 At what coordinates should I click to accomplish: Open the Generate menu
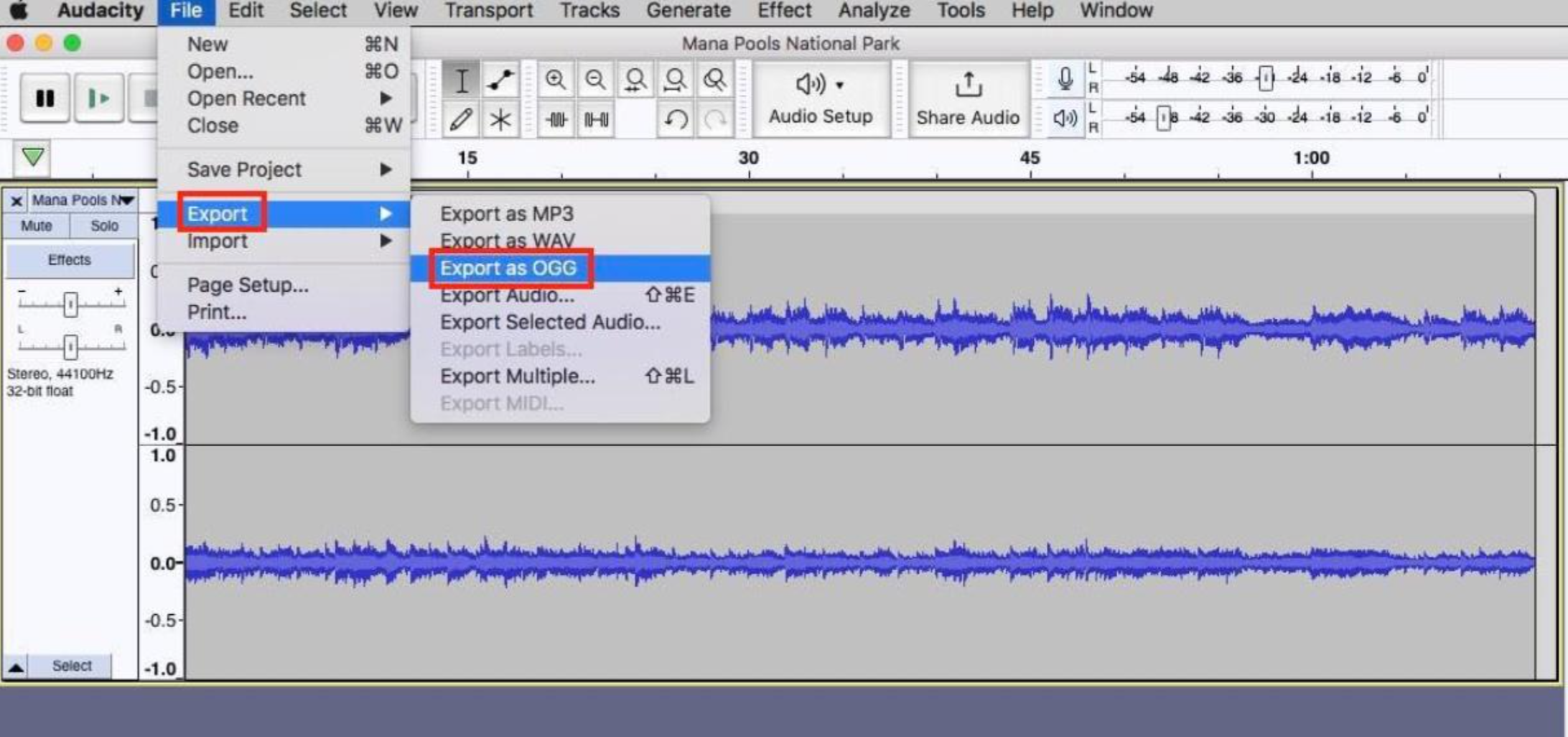click(x=688, y=11)
